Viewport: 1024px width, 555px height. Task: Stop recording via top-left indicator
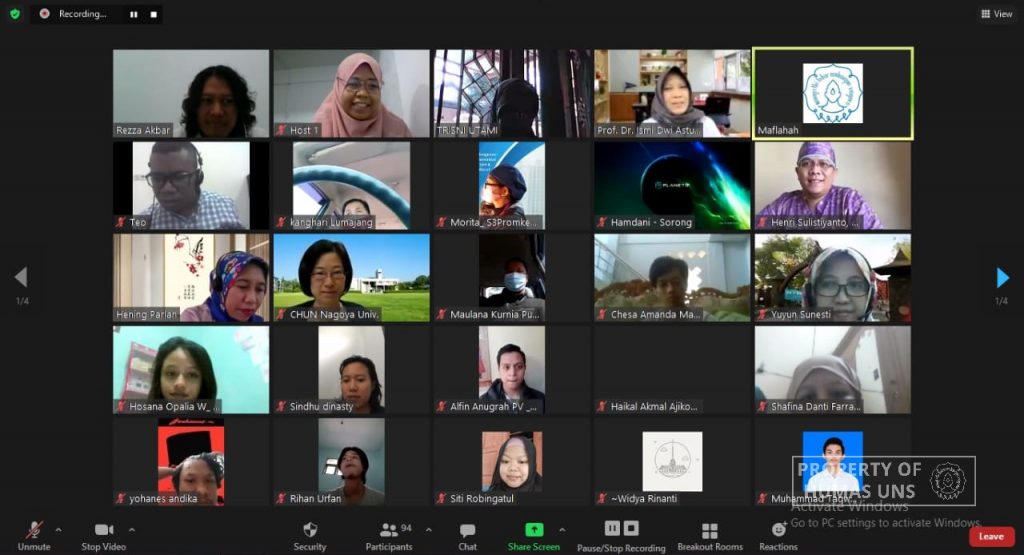[153, 14]
